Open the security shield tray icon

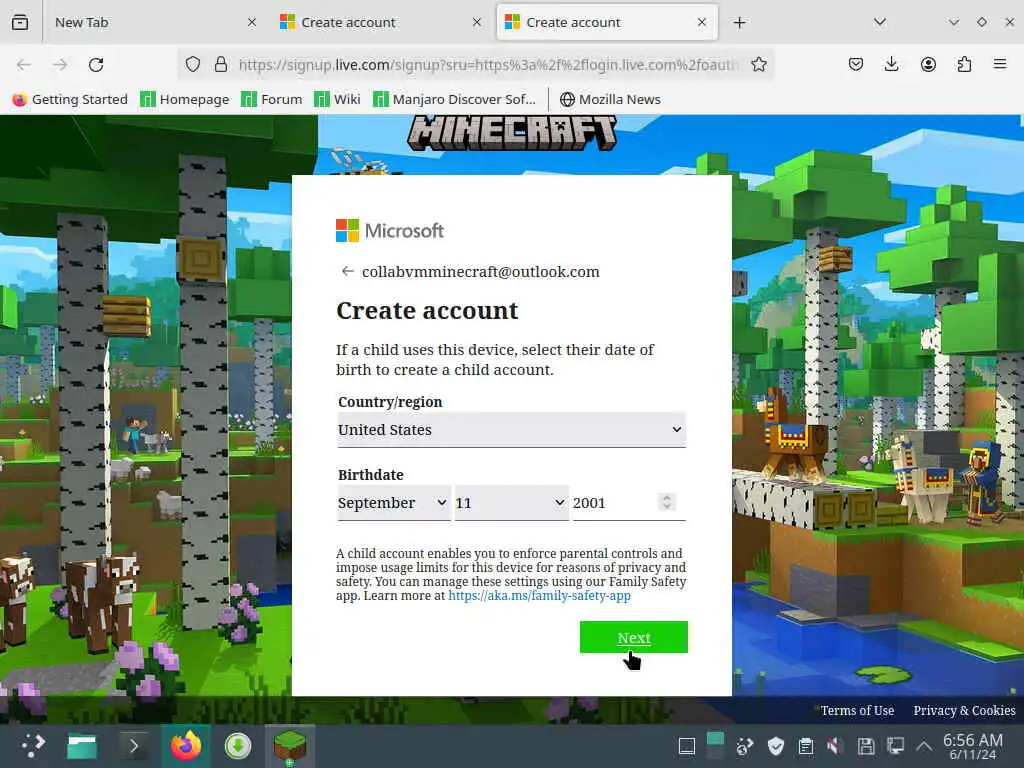(775, 746)
